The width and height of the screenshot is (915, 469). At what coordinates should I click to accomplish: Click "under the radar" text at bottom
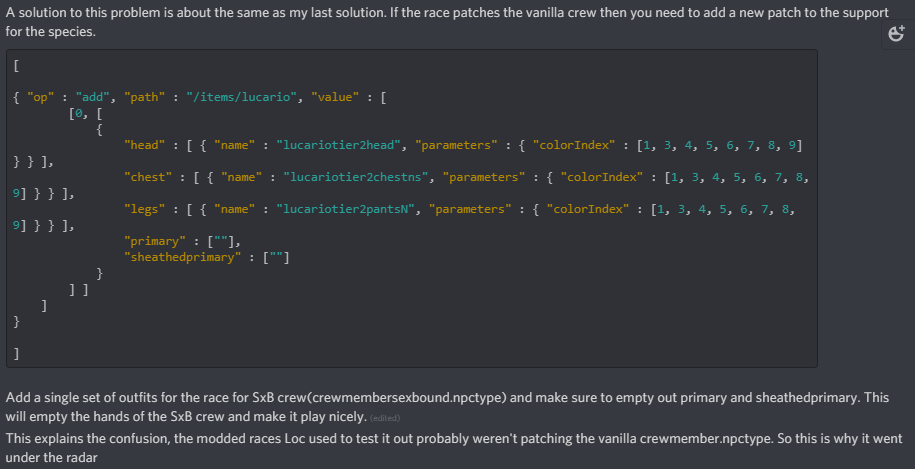coord(51,457)
